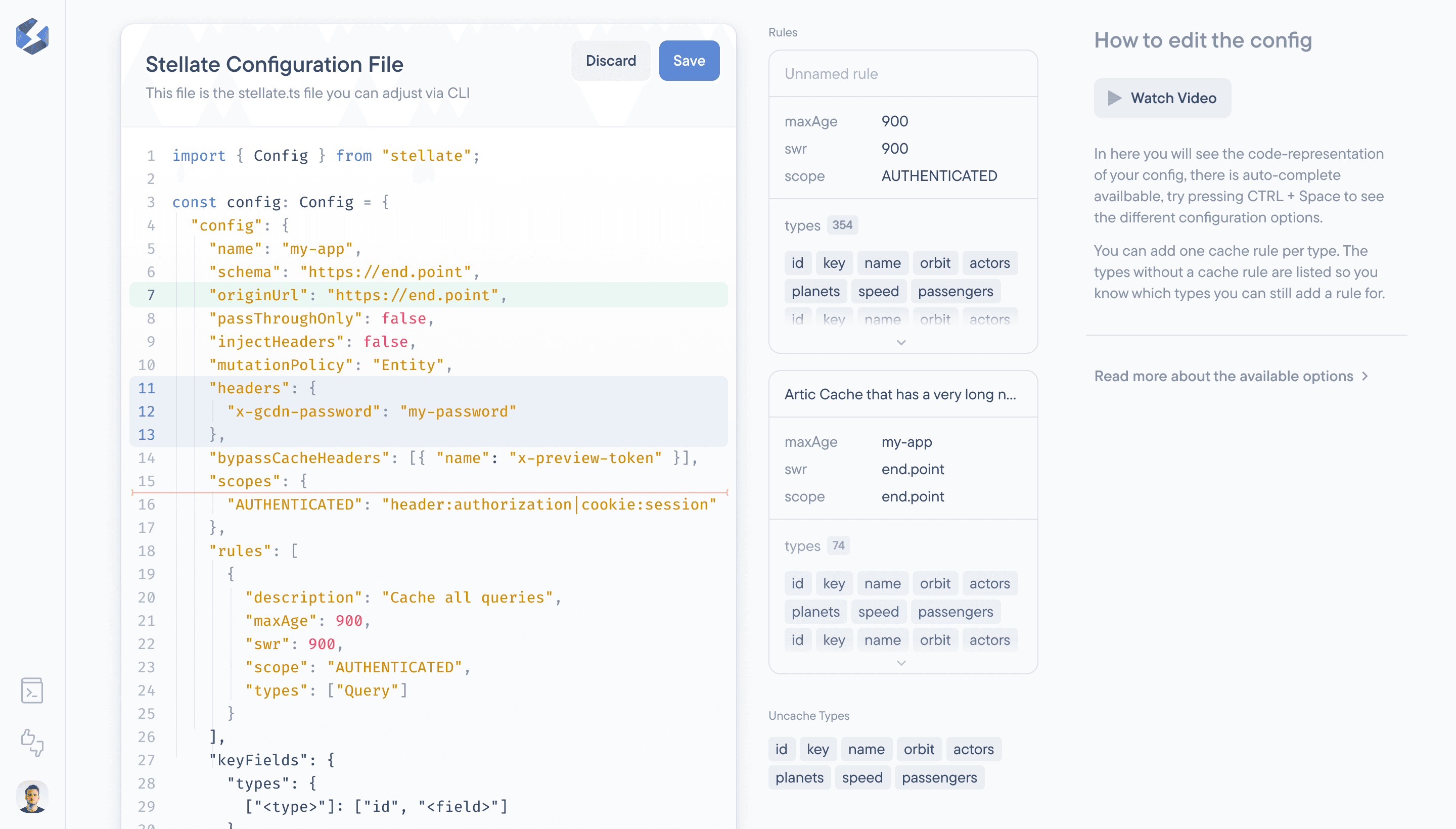The image size is (1456, 829).
Task: Discard configuration changes
Action: (x=610, y=61)
